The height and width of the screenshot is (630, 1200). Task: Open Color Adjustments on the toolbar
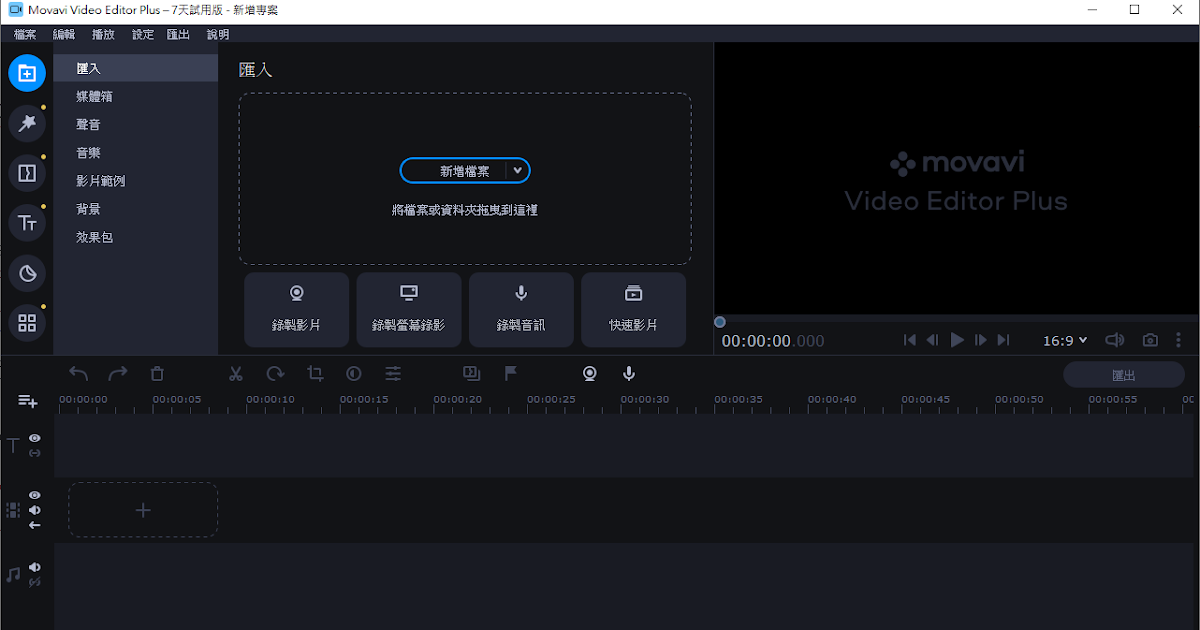click(354, 373)
